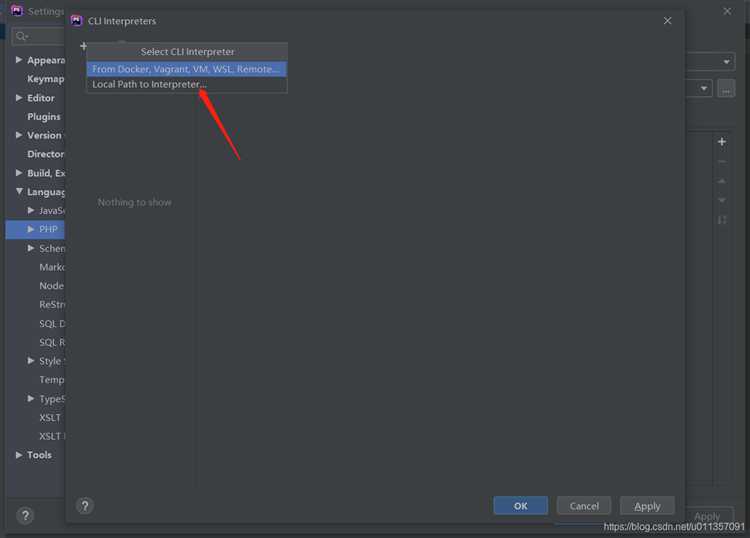Expand the Appearance settings section
The image size is (750, 538).
[x=19, y=60]
